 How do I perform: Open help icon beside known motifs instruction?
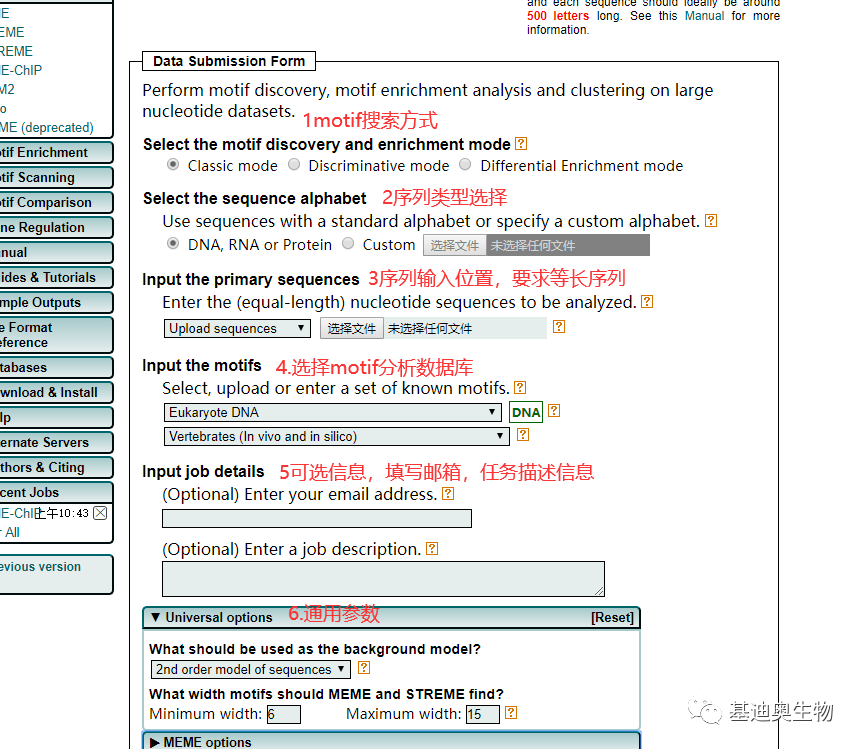click(520, 388)
